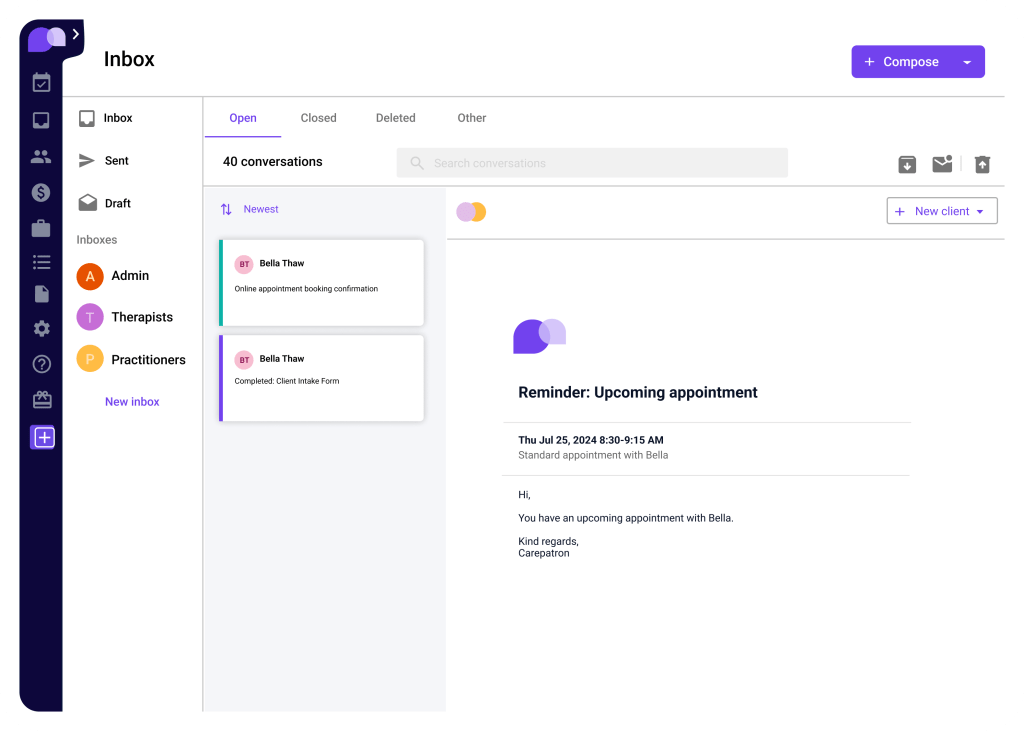Click the New inbox link
1024x731 pixels.
[x=132, y=402]
